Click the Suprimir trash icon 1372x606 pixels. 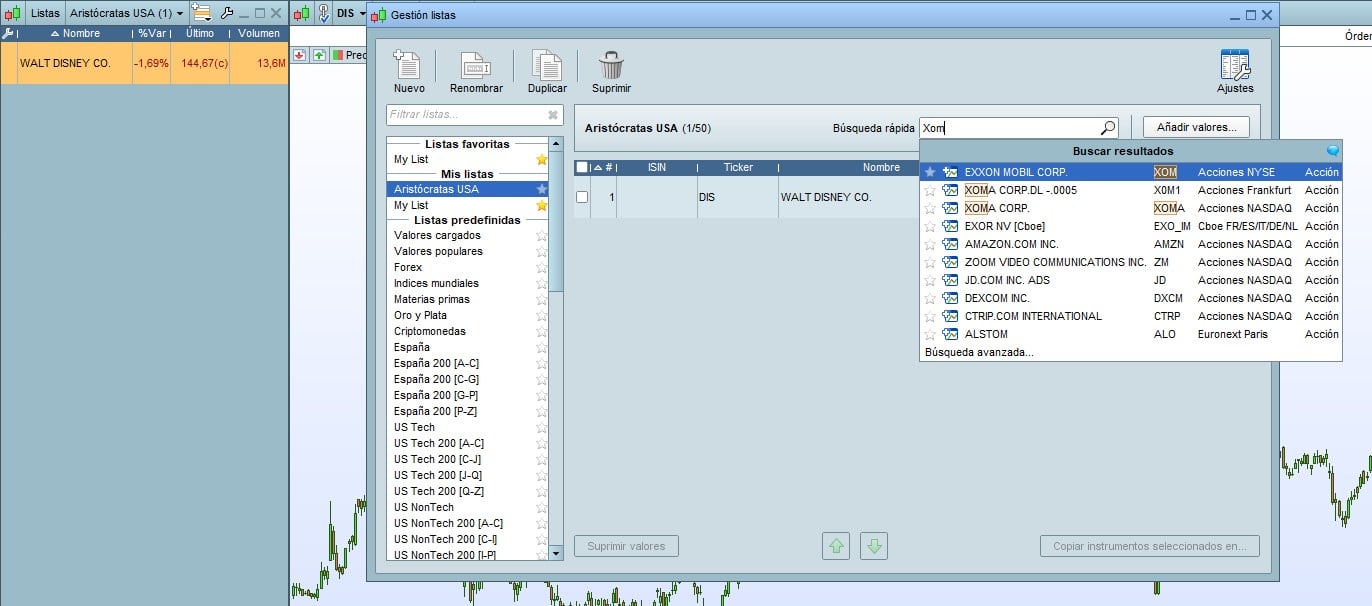click(611, 65)
